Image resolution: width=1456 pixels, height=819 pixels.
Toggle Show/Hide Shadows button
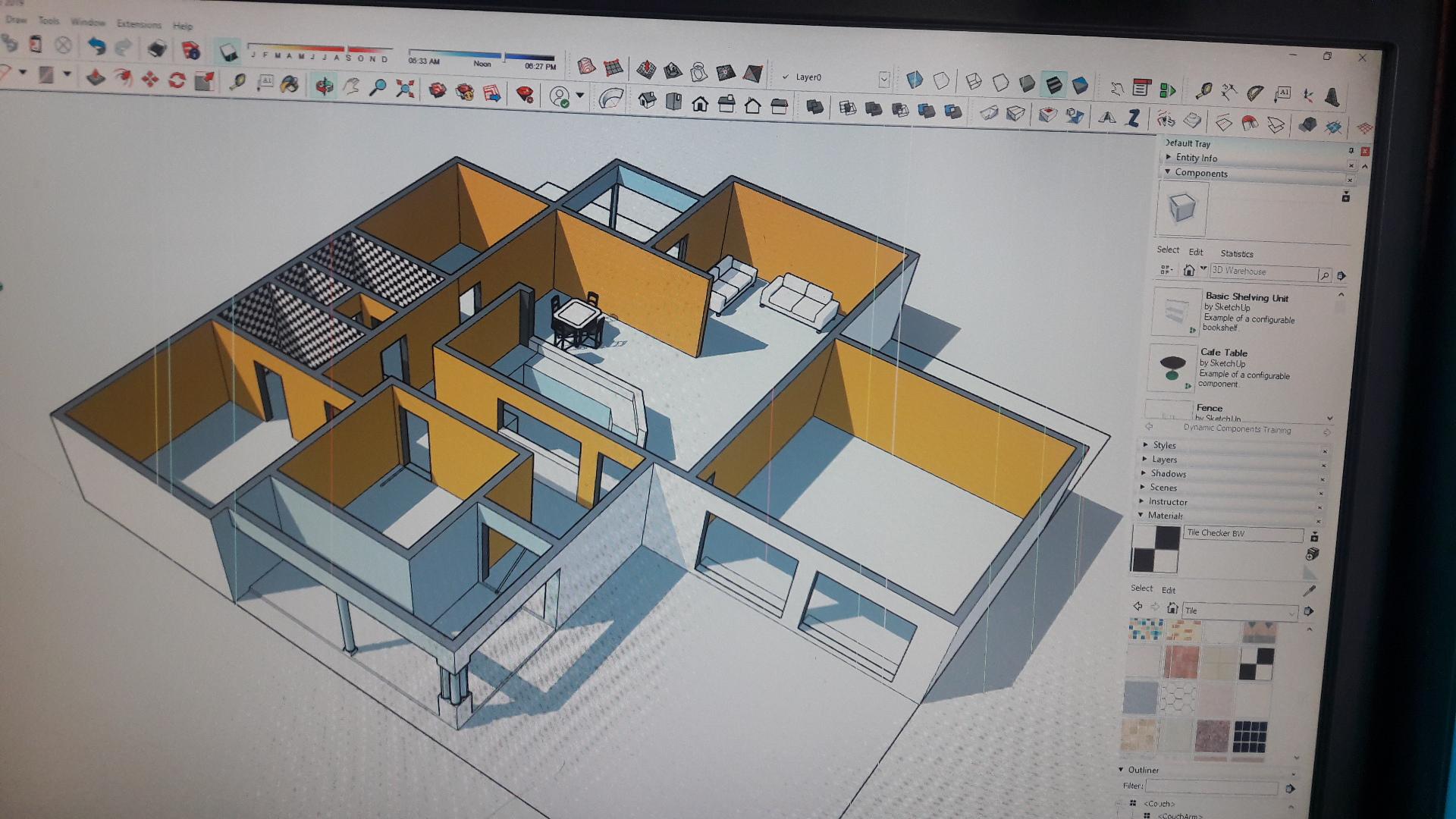point(228,52)
